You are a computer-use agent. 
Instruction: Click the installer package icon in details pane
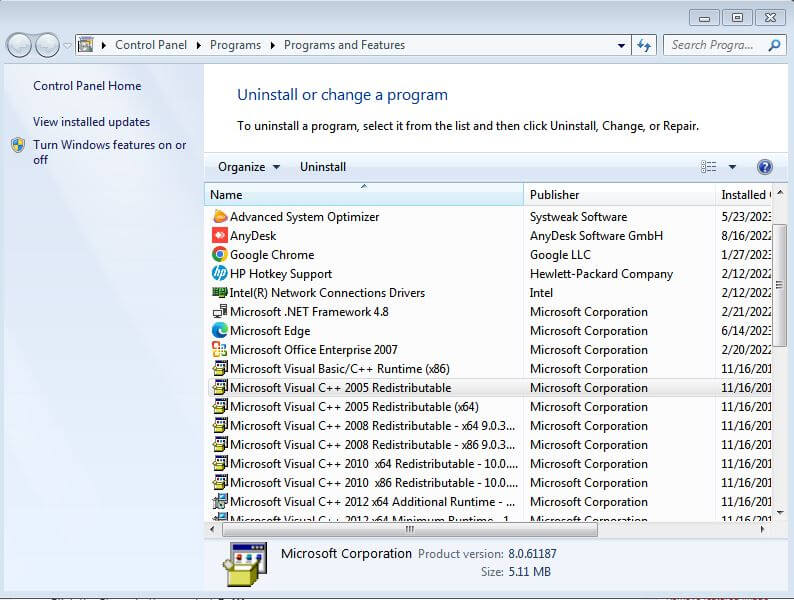point(245,564)
